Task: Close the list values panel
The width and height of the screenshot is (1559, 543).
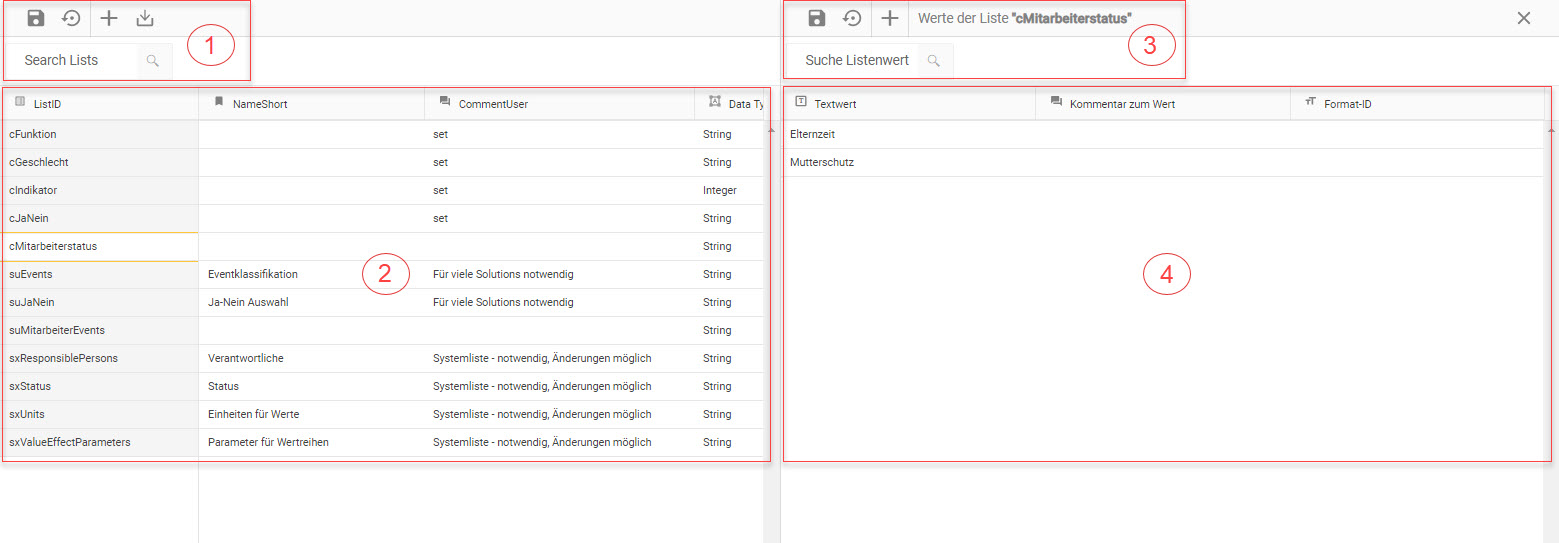Action: pos(1524,18)
